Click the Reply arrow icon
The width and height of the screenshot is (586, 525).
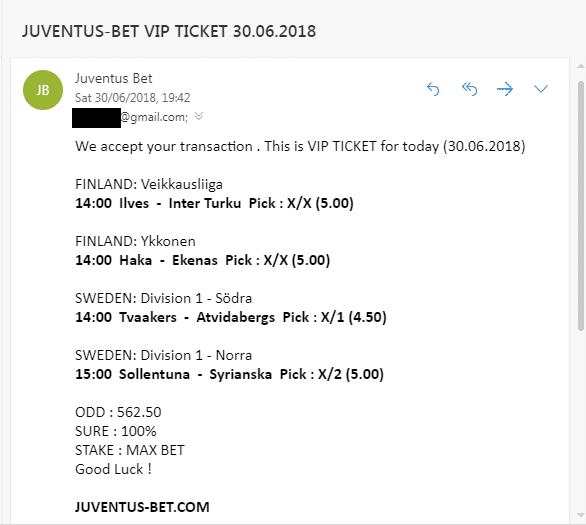433,89
